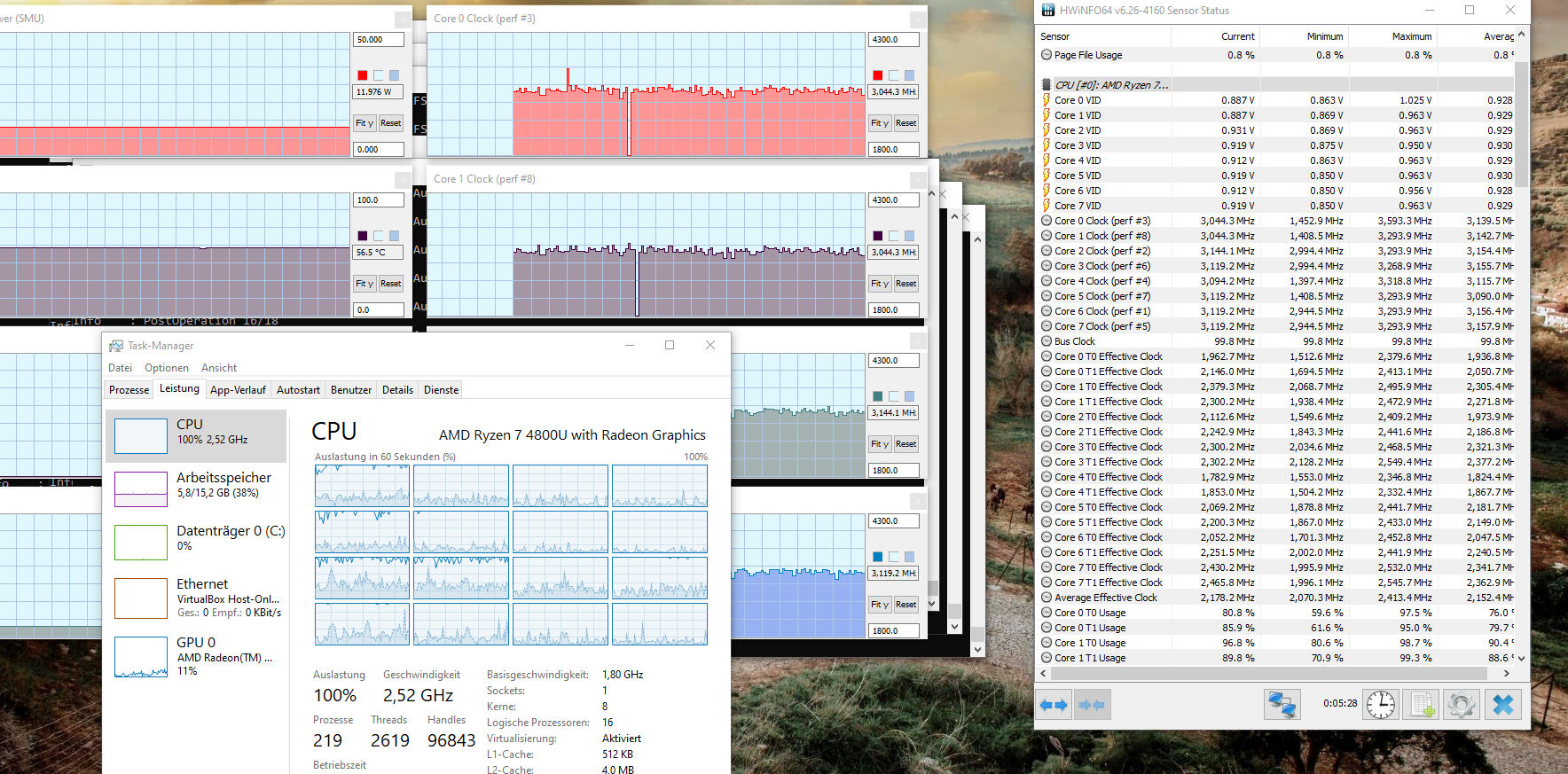1568x774 pixels.
Task: Switch to the Details tab
Action: [397, 390]
